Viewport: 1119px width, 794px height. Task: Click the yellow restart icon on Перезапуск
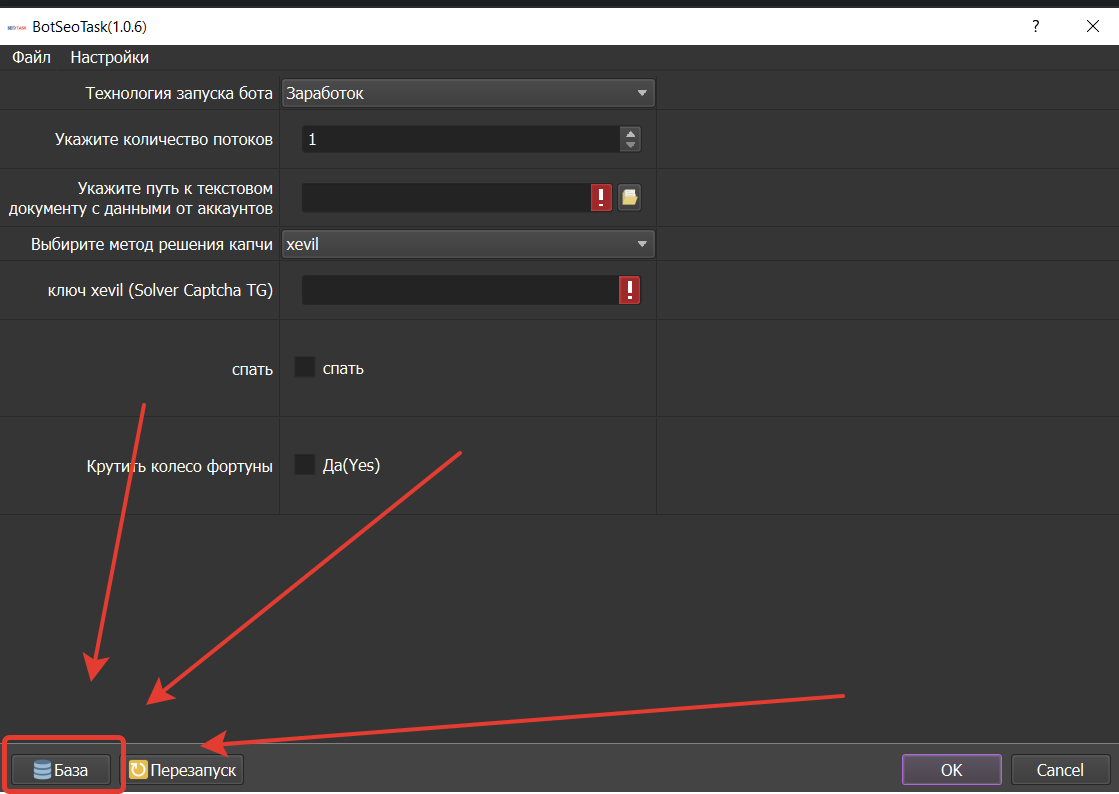pos(138,770)
